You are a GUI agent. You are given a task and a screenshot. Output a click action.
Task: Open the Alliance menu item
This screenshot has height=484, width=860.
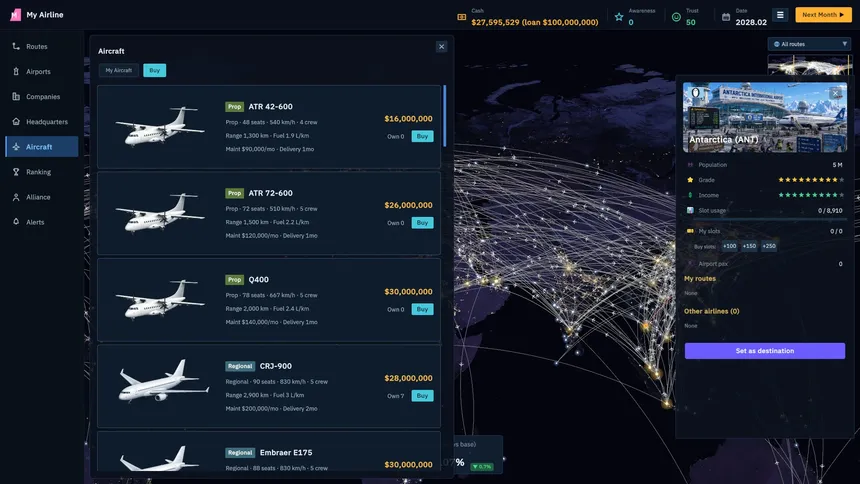pyautogui.click(x=42, y=197)
